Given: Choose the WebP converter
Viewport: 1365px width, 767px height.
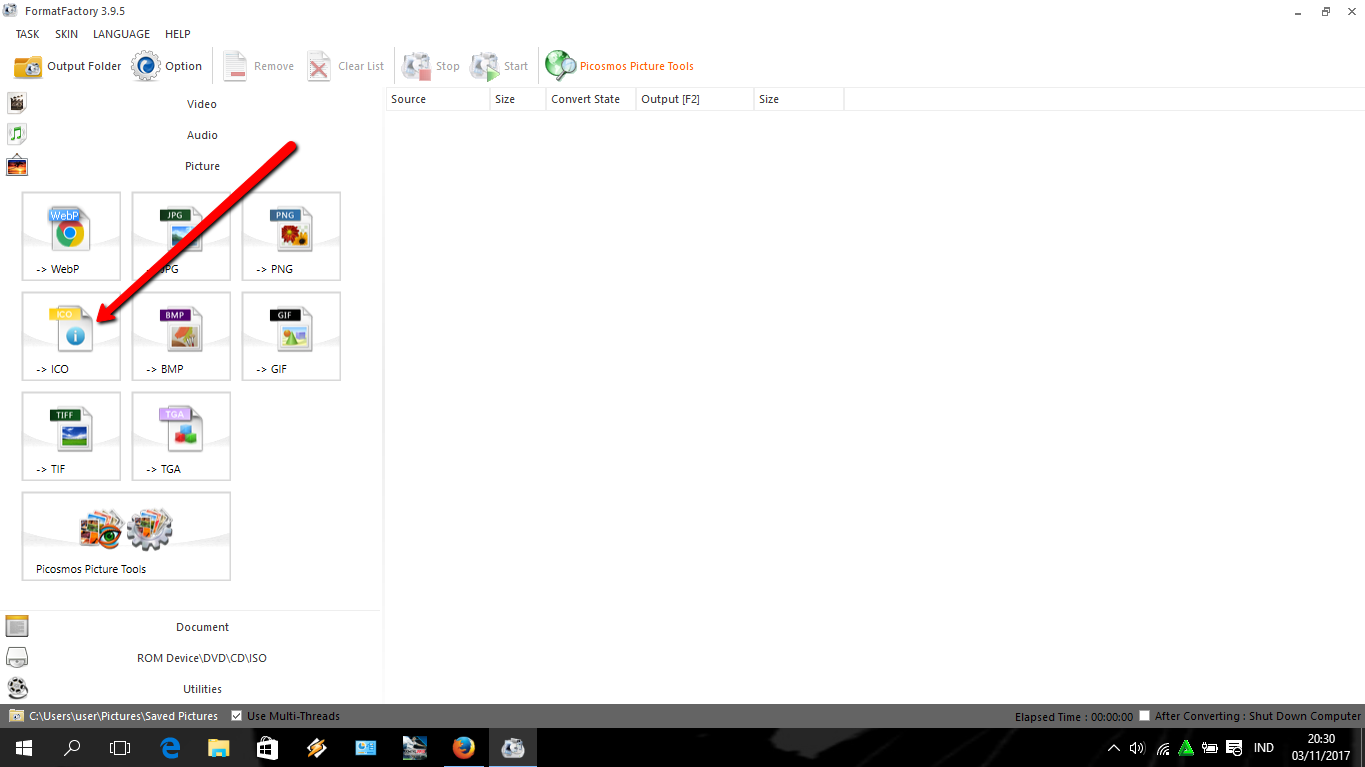Looking at the screenshot, I should coord(70,236).
